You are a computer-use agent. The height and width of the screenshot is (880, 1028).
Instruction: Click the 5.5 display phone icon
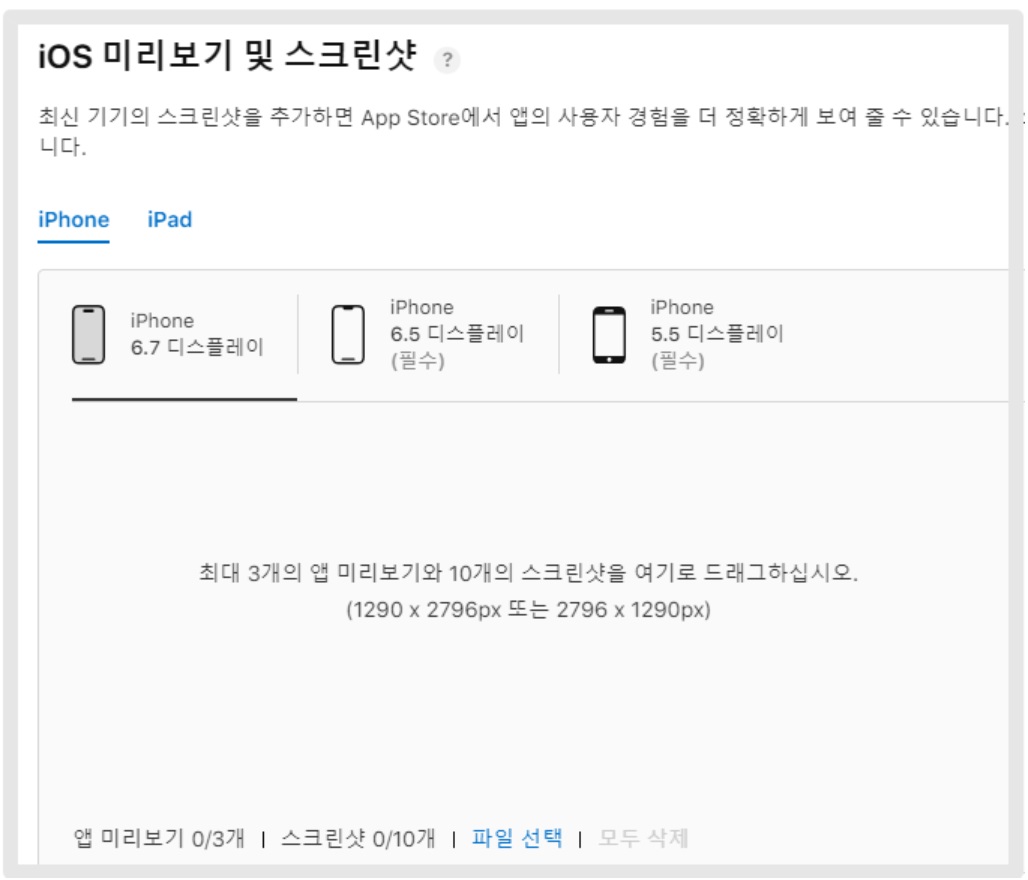tap(609, 334)
